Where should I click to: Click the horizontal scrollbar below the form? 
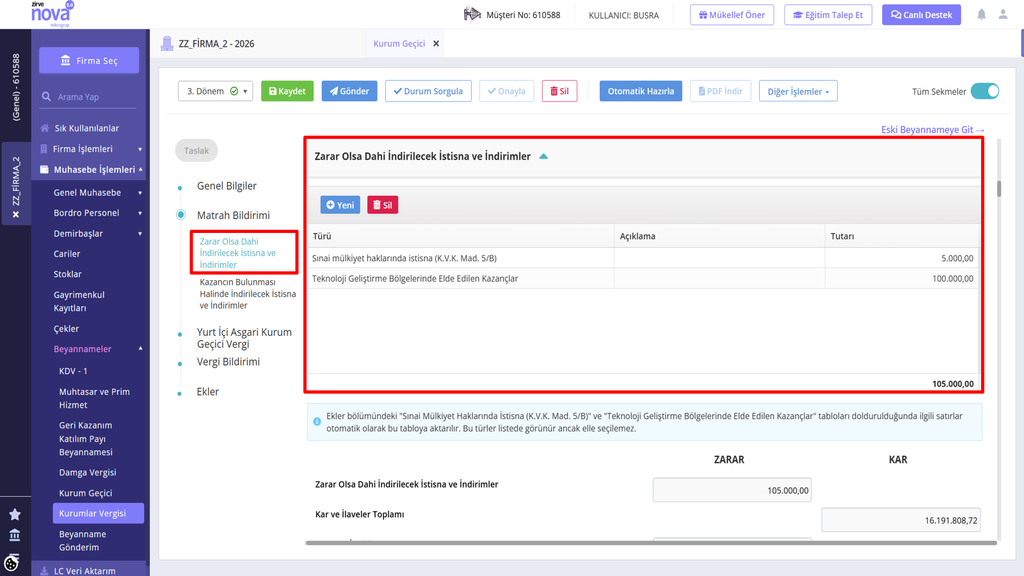point(651,542)
